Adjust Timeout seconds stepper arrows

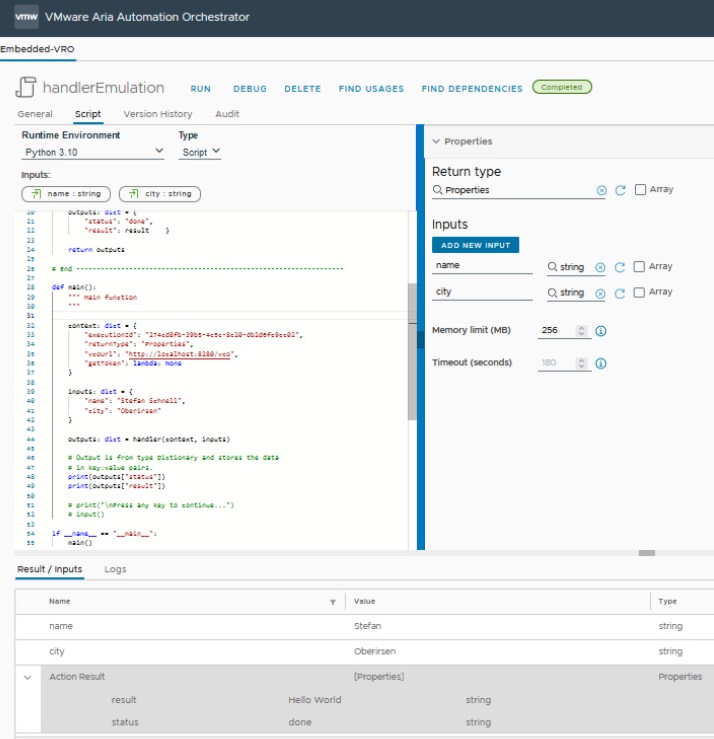[582, 363]
